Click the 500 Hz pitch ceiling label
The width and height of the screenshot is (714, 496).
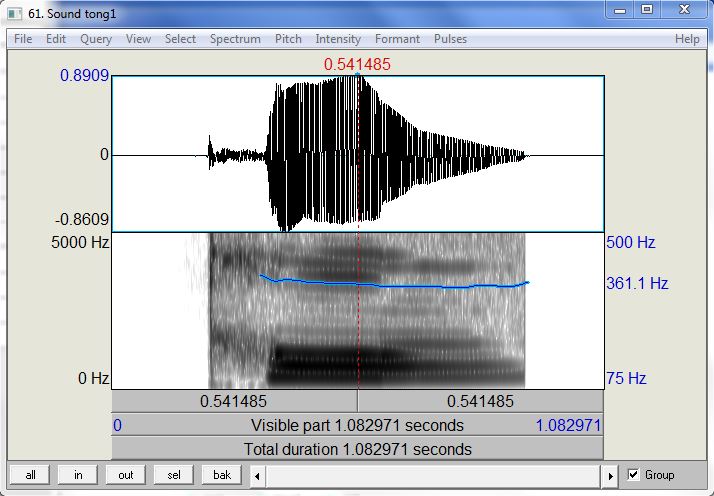631,242
